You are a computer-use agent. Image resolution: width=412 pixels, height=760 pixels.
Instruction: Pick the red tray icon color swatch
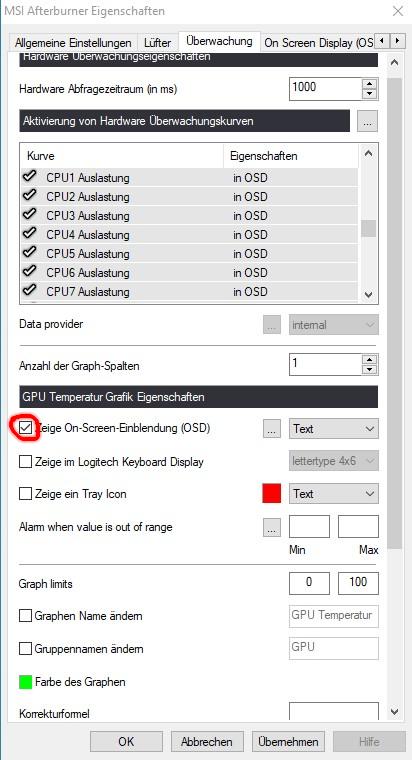tap(271, 494)
